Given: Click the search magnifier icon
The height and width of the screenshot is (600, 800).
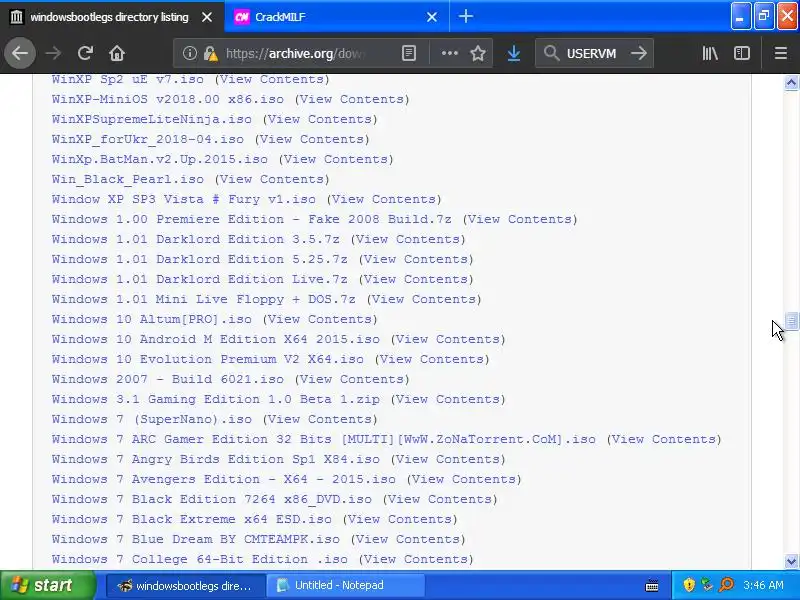Looking at the screenshot, I should click(x=551, y=53).
